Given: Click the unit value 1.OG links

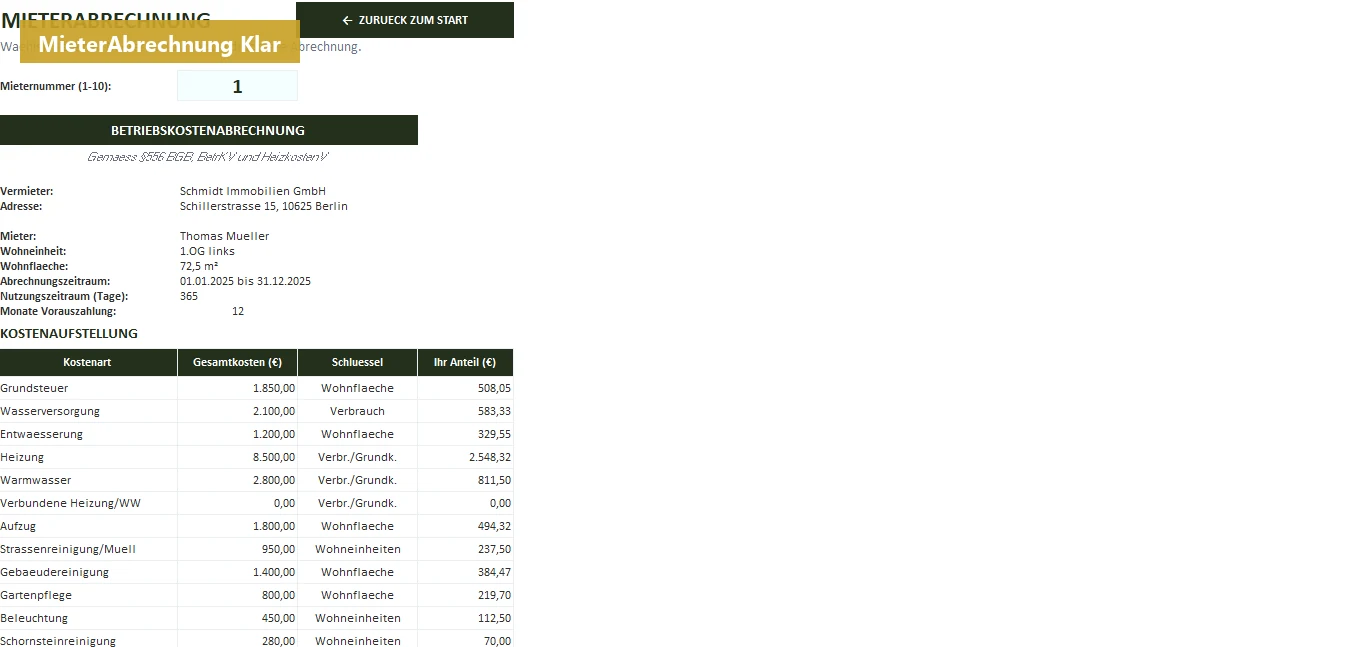Looking at the screenshot, I should pos(208,251).
